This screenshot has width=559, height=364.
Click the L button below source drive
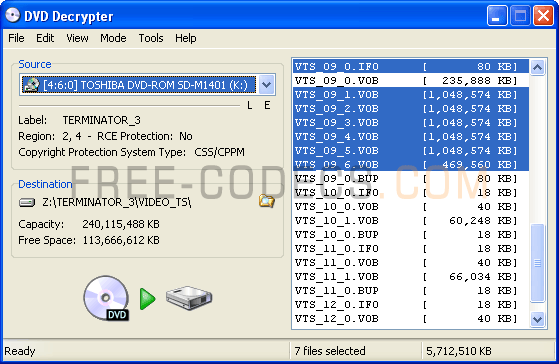click(250, 106)
